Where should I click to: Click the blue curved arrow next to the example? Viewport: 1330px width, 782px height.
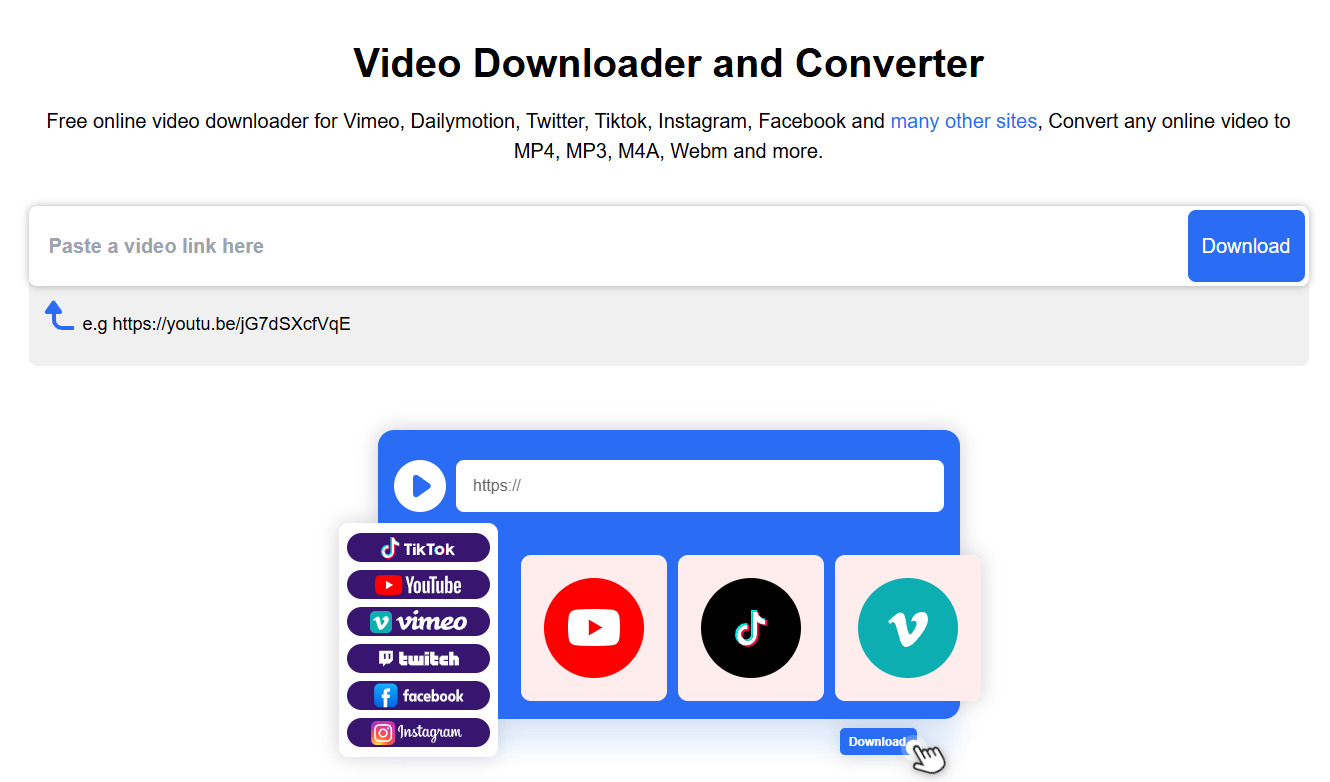pyautogui.click(x=59, y=316)
